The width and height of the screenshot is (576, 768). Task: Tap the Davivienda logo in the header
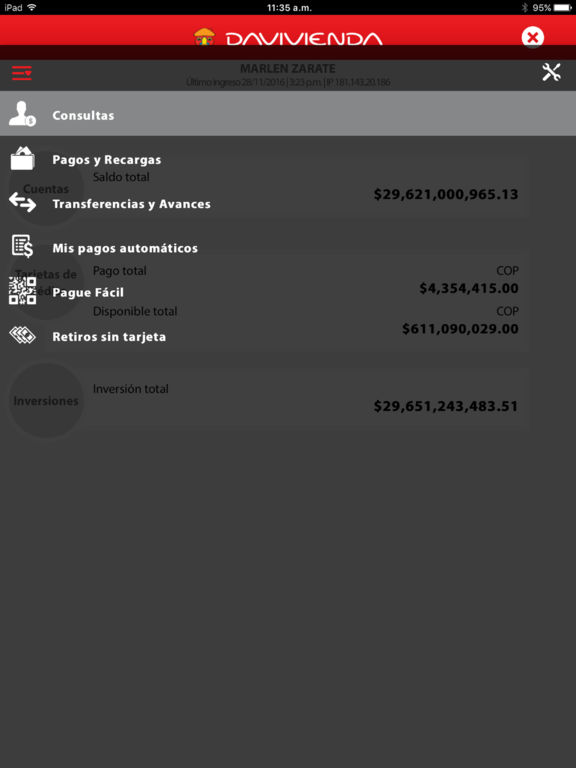coord(288,37)
